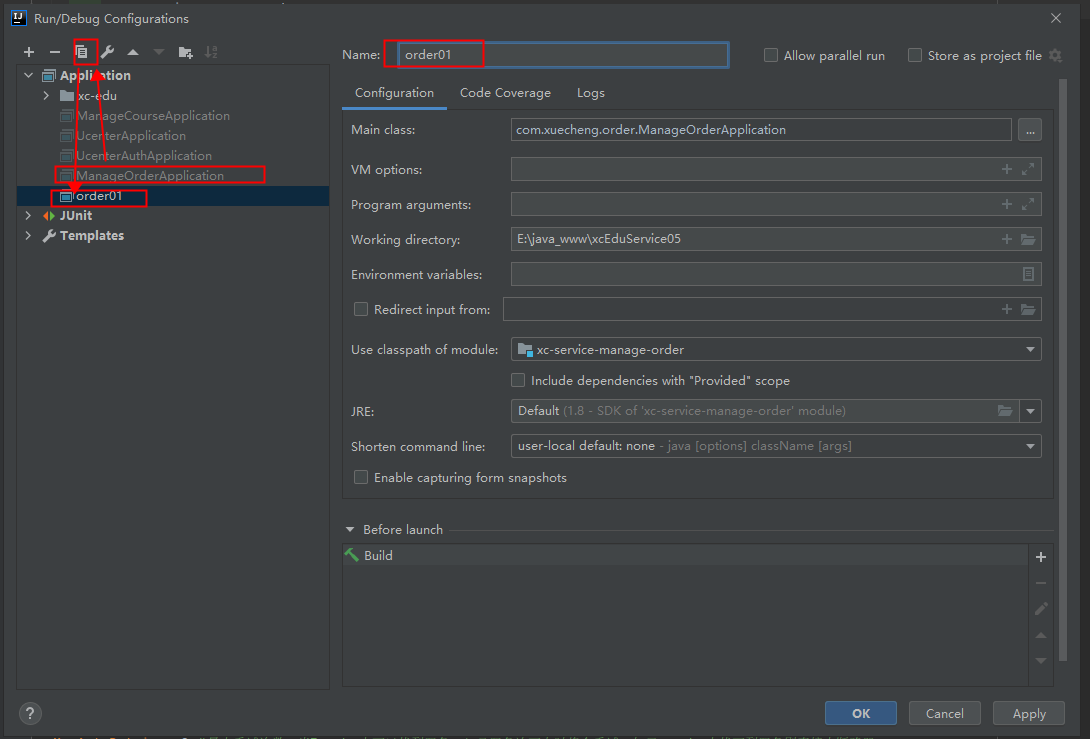Image resolution: width=1090 pixels, height=739 pixels.
Task: Edit environment variables list icon
Action: click(x=1028, y=275)
